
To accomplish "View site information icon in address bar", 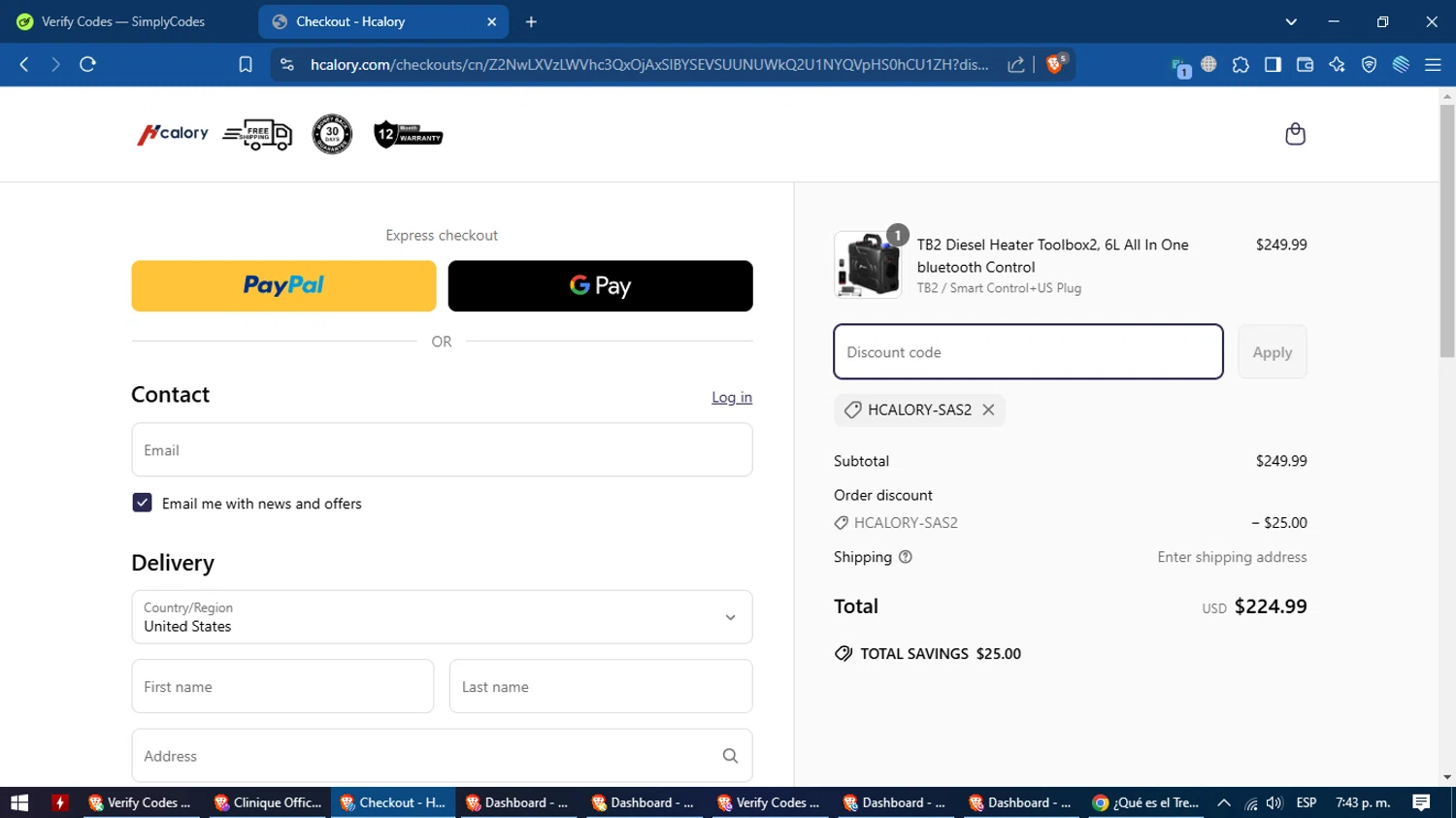I will click(286, 64).
